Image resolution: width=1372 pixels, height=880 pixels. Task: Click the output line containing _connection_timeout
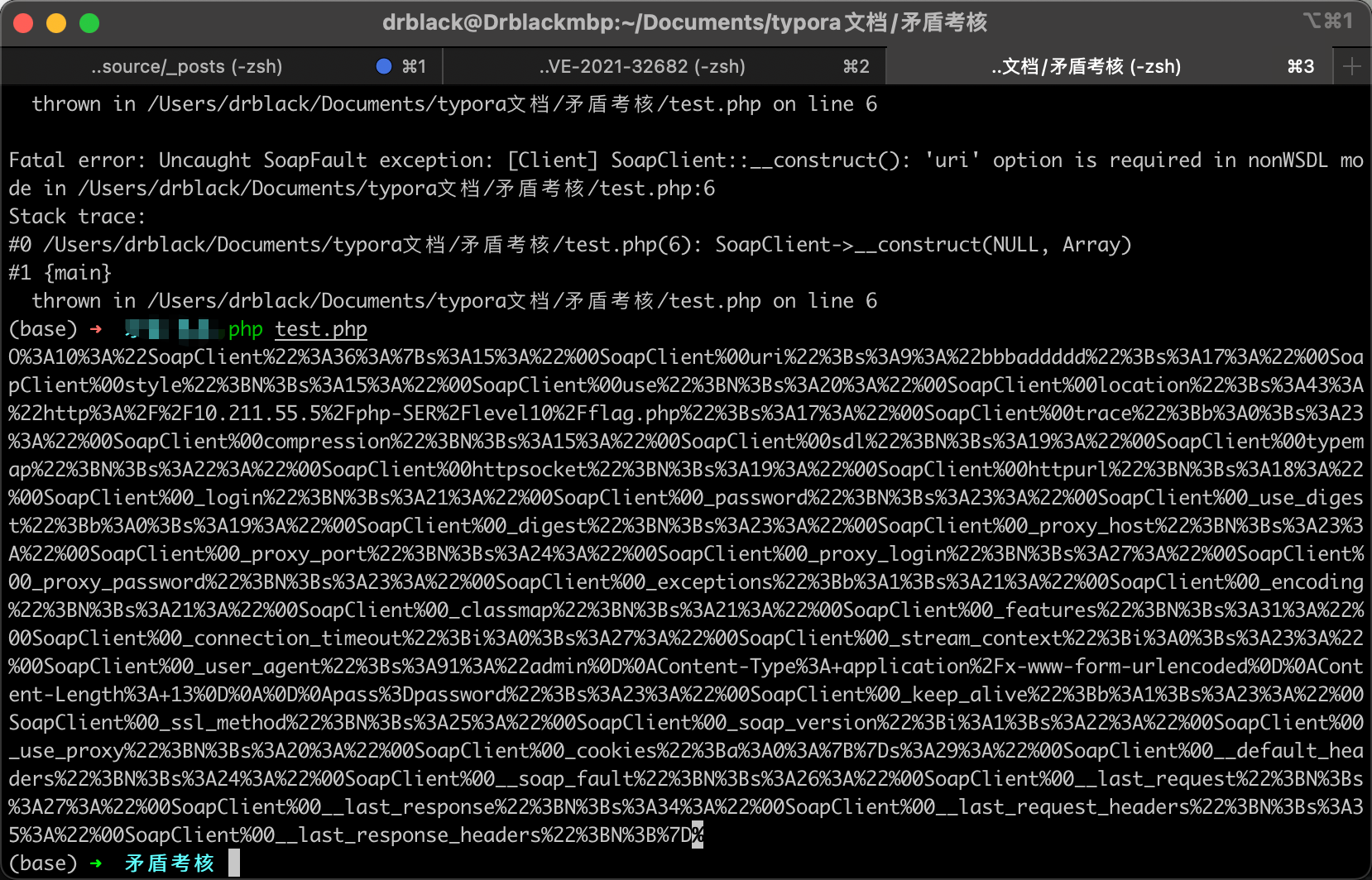686,638
